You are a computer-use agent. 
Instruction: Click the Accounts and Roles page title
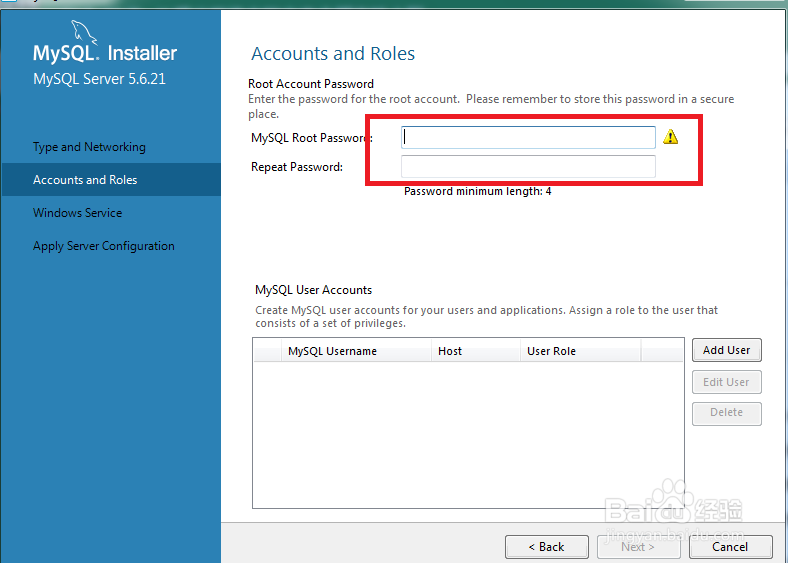click(x=333, y=53)
